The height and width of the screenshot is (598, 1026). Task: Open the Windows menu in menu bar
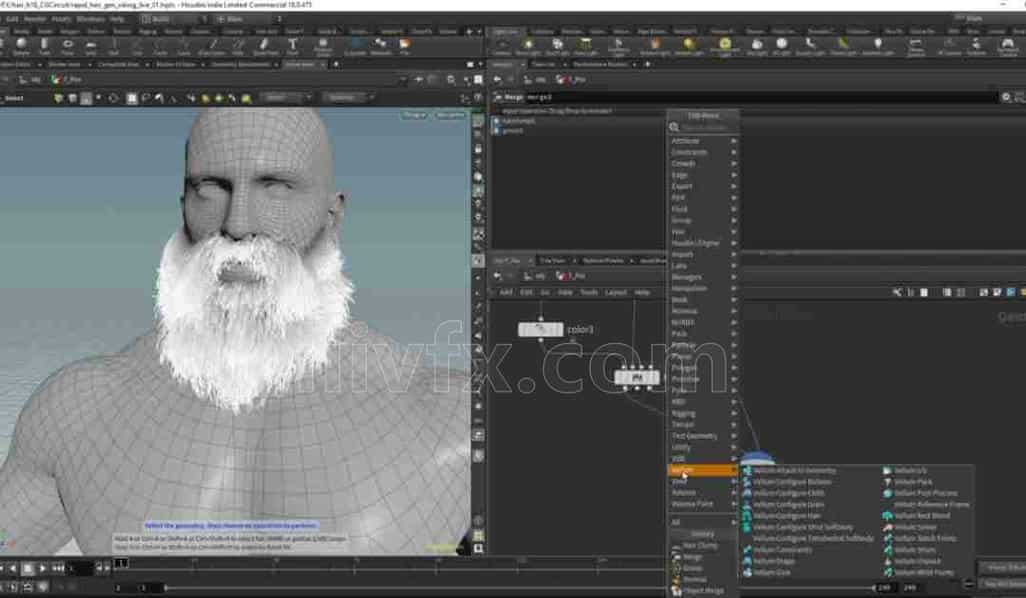tap(91, 19)
